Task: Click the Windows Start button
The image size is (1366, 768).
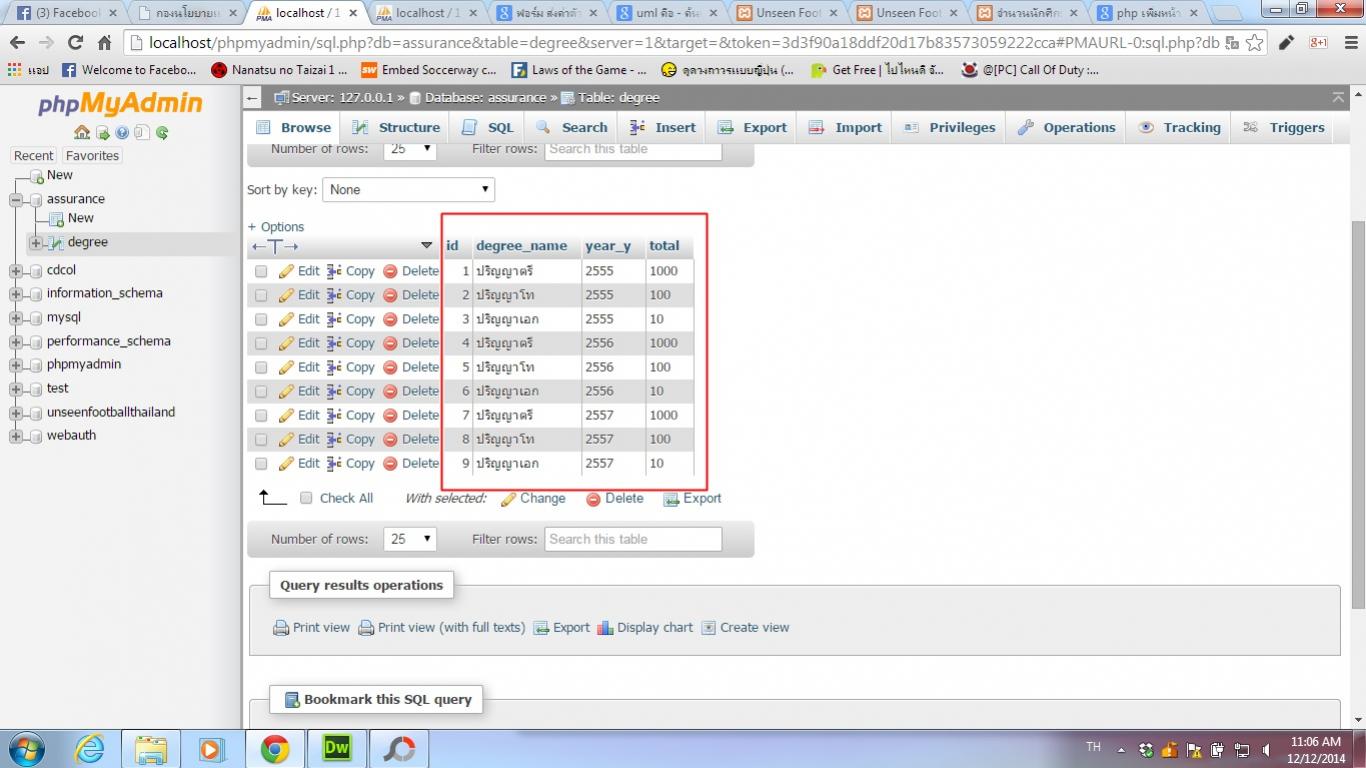Action: (x=26, y=749)
